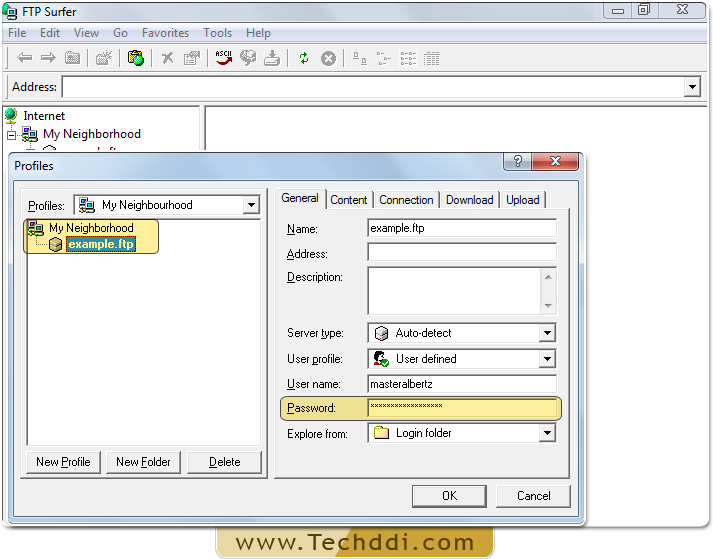Open the File menu
Screen dimensions: 713x559
(17, 33)
